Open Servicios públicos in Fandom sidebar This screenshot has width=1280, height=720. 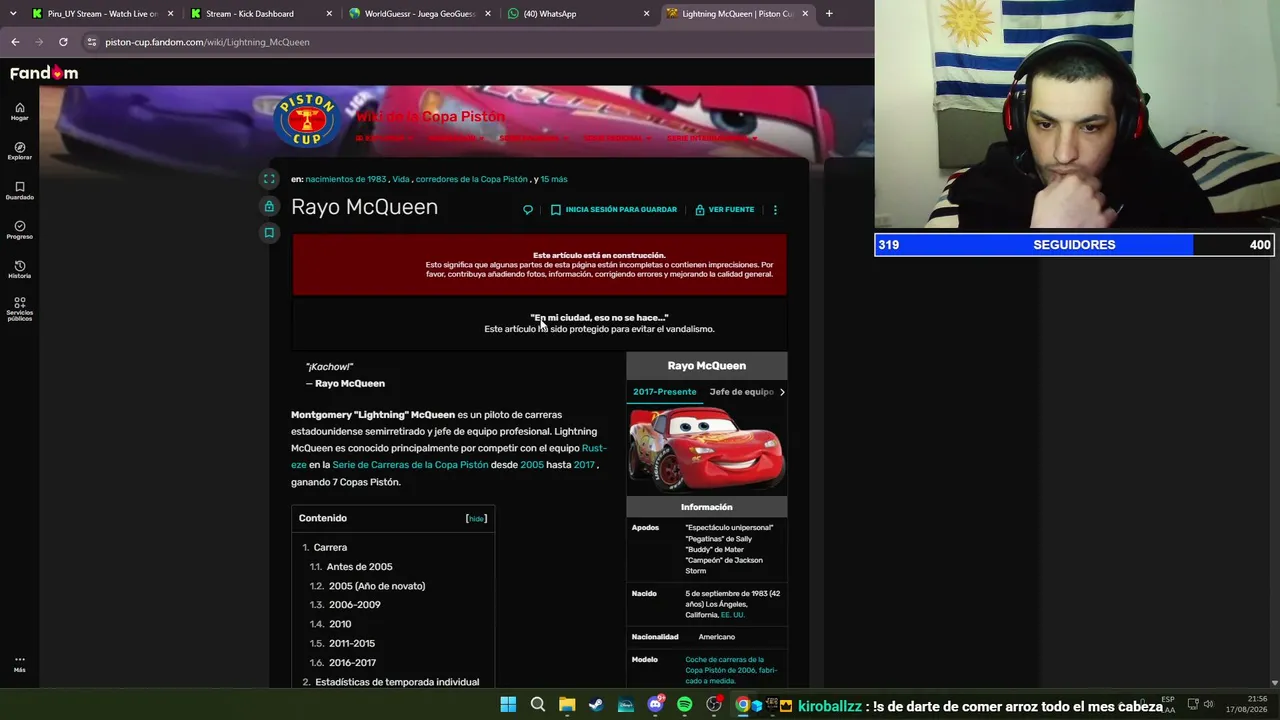click(19, 309)
